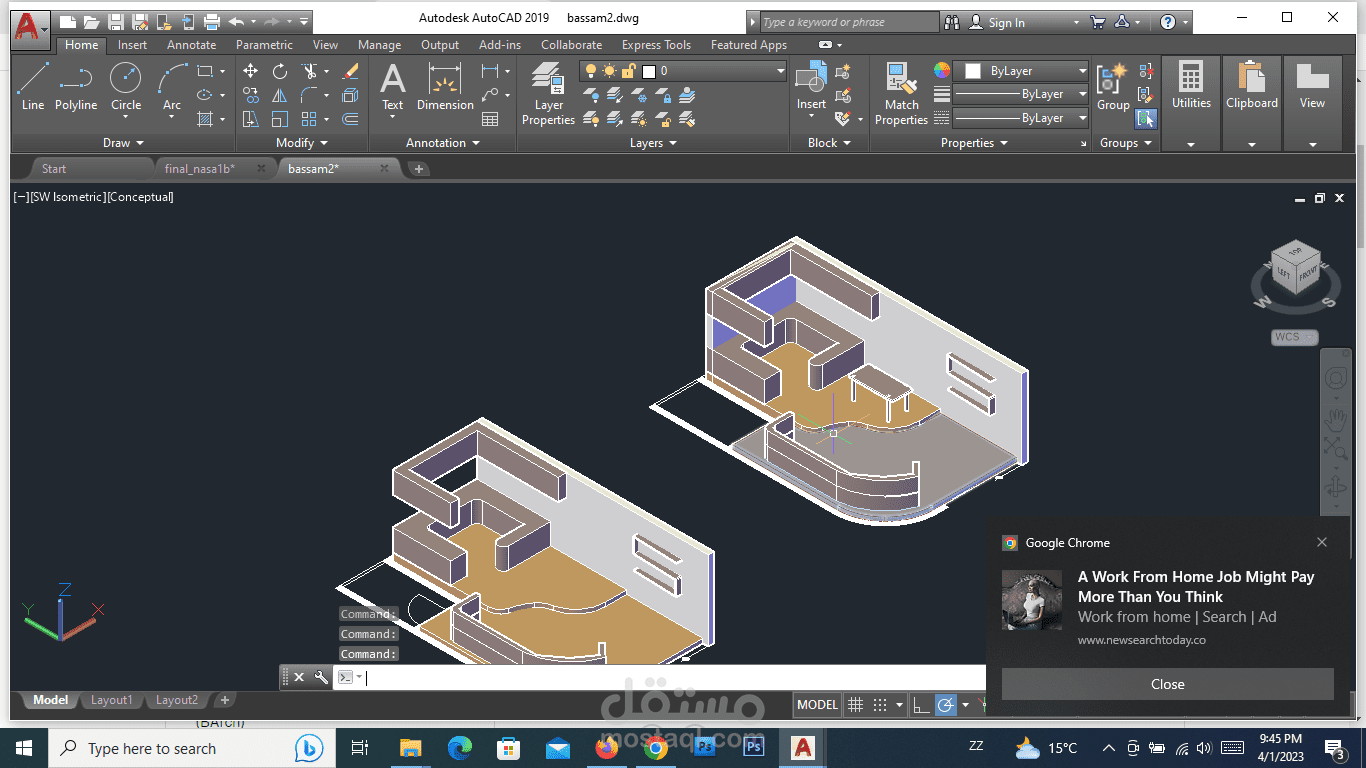Screen dimensions: 1366x768
Task: Select the Polyline tool
Action: (76, 86)
